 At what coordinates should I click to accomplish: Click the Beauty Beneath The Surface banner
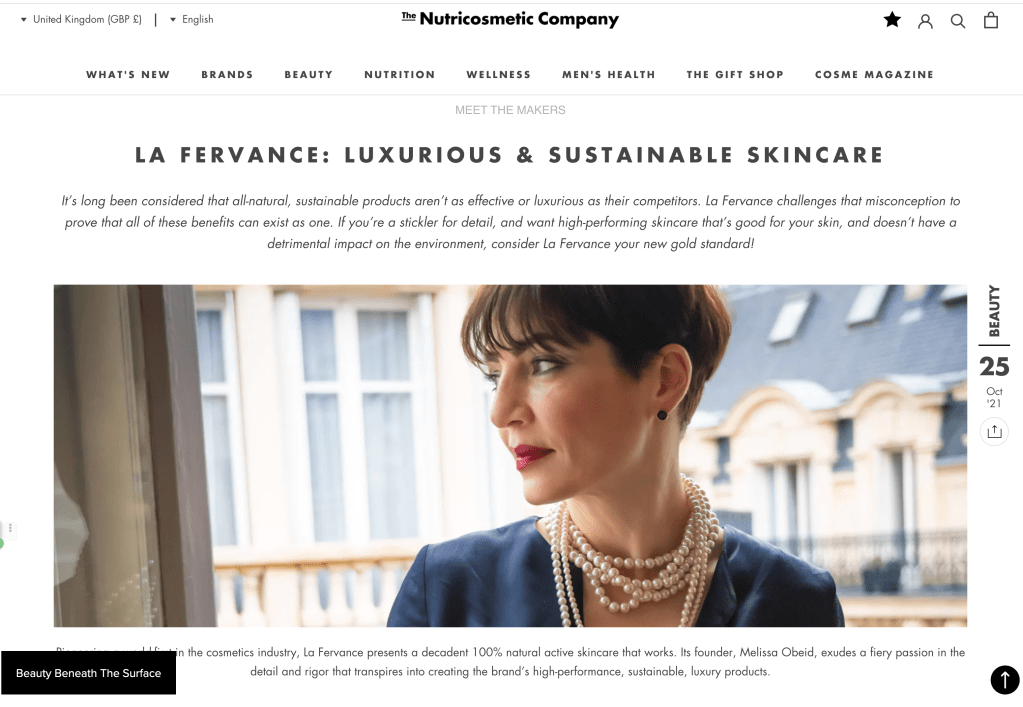88,673
